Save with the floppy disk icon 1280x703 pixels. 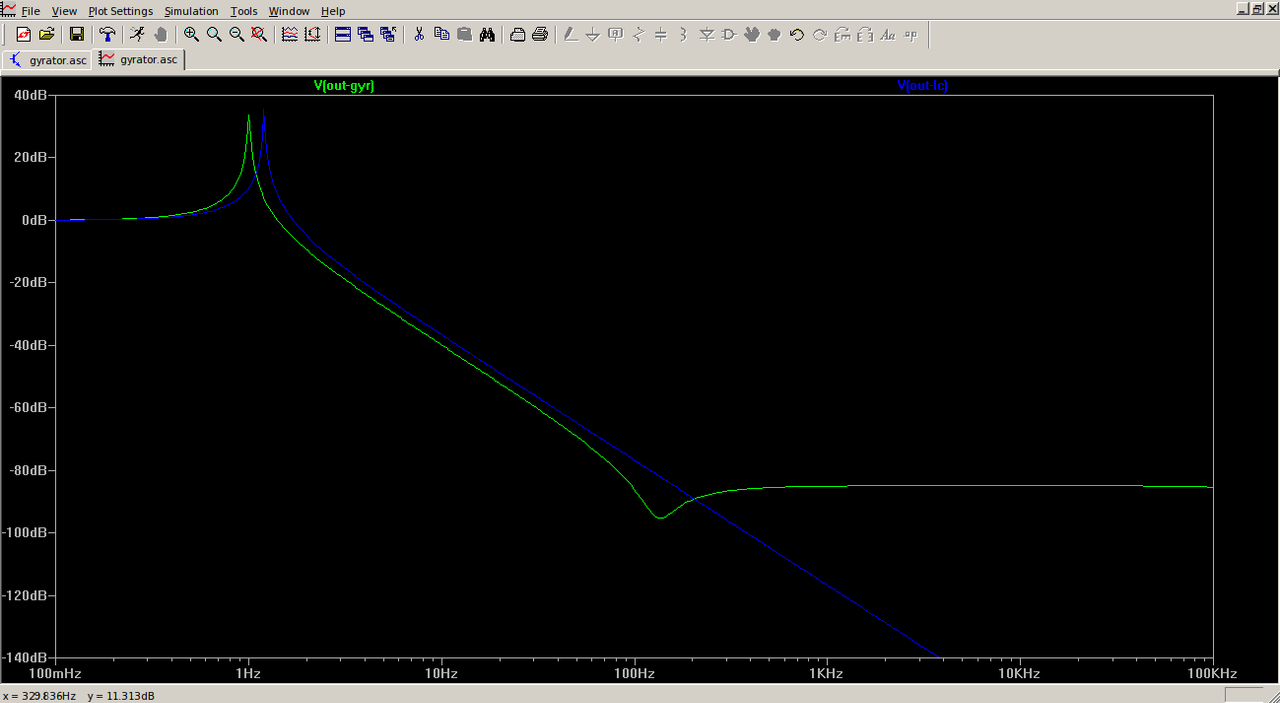(x=76, y=34)
